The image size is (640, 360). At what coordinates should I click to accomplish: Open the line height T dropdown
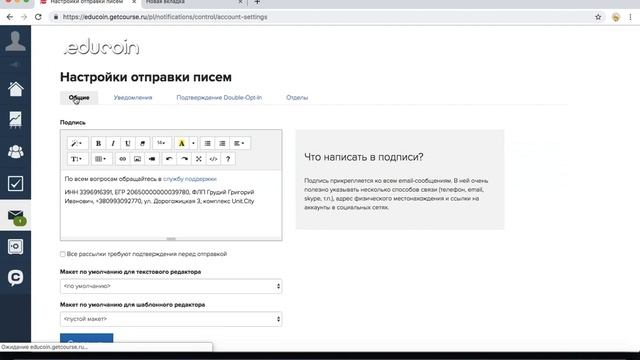pos(77,159)
